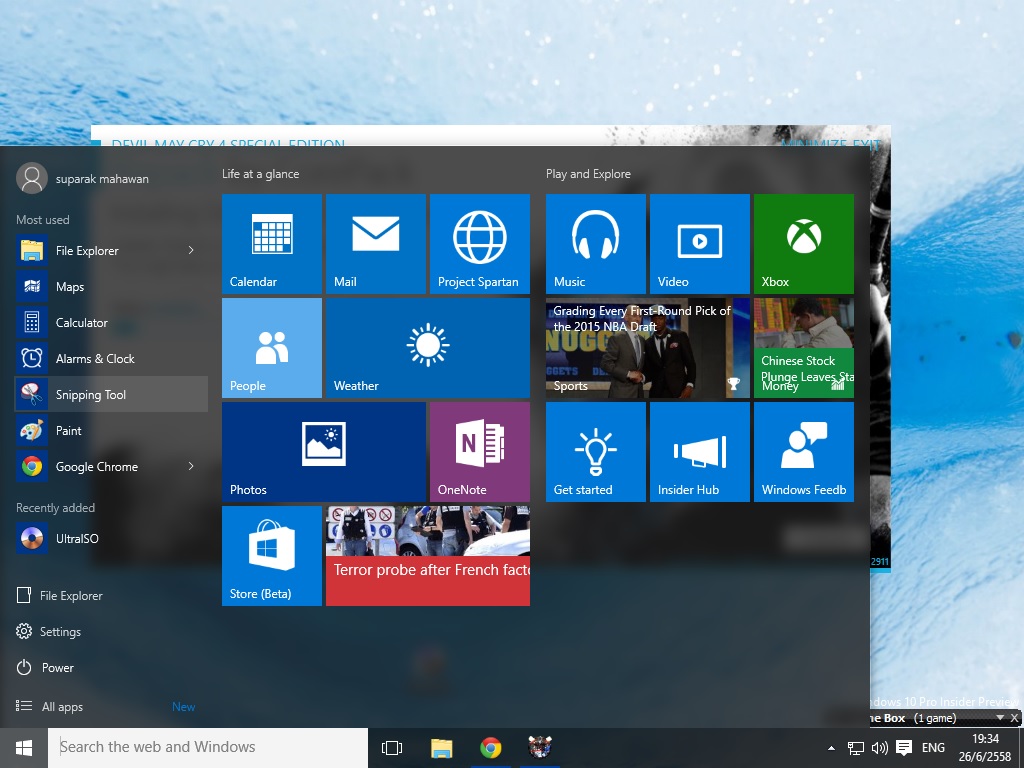Click the ENG language indicator
This screenshot has width=1024, height=768.
(933, 748)
